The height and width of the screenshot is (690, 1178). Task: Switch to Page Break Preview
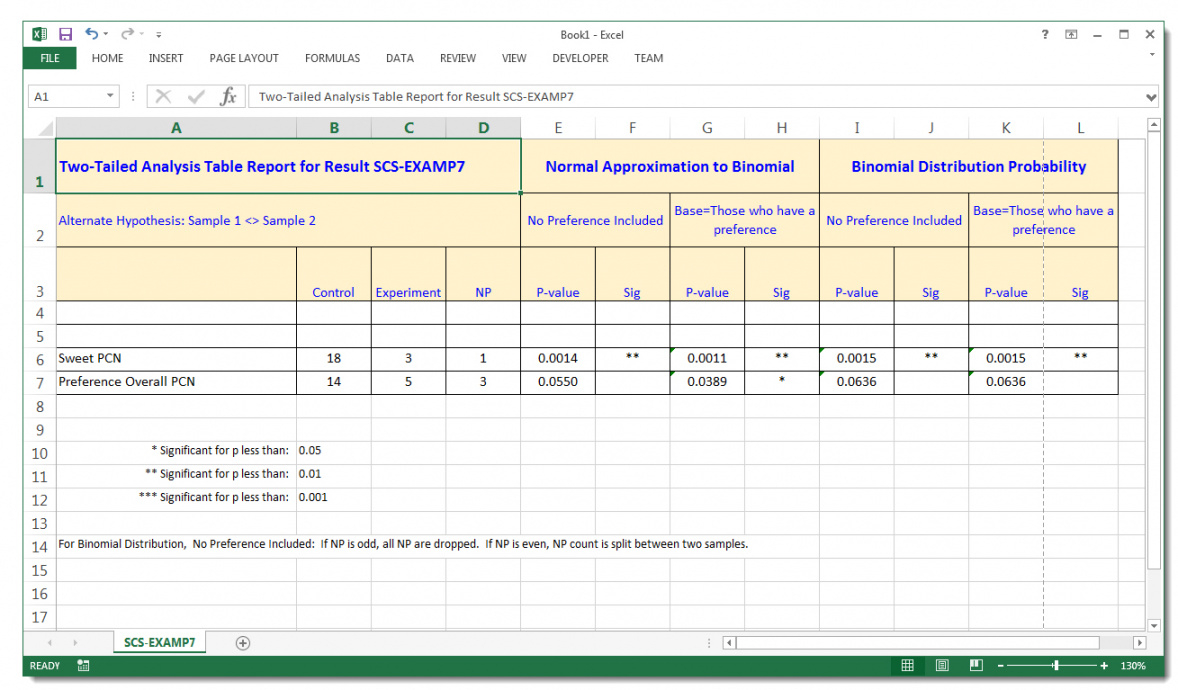976,666
